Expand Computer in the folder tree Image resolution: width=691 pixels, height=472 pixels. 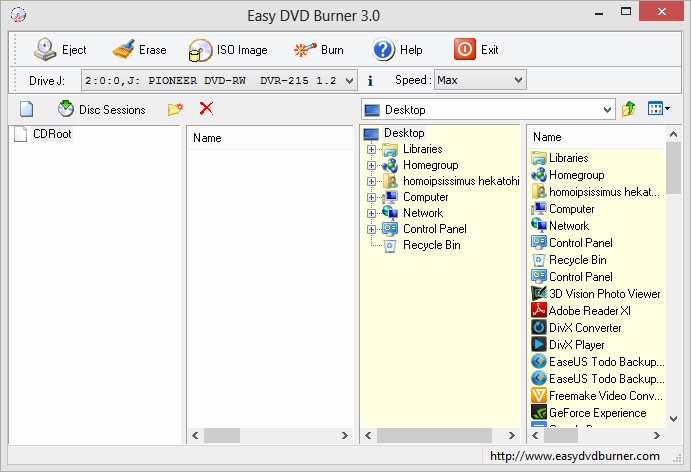pyautogui.click(x=371, y=197)
